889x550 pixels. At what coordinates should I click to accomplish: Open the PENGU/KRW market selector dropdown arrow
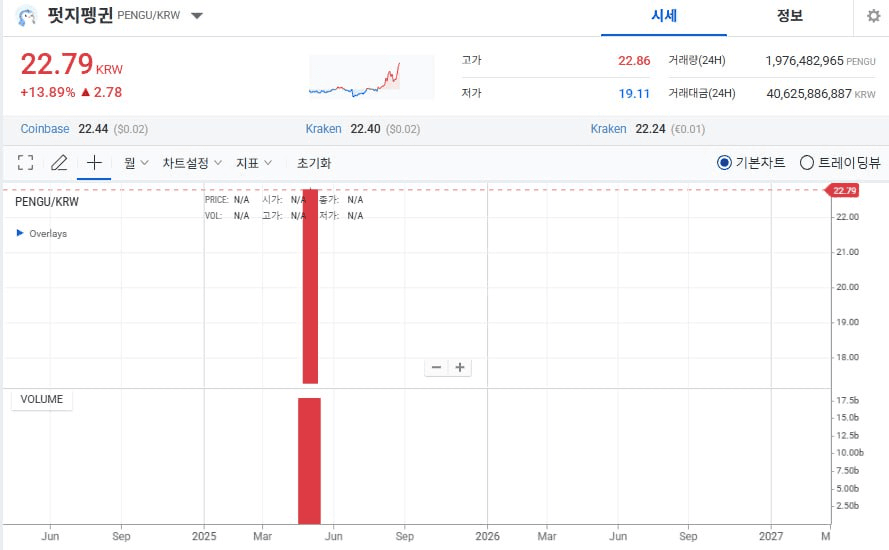click(x=197, y=16)
